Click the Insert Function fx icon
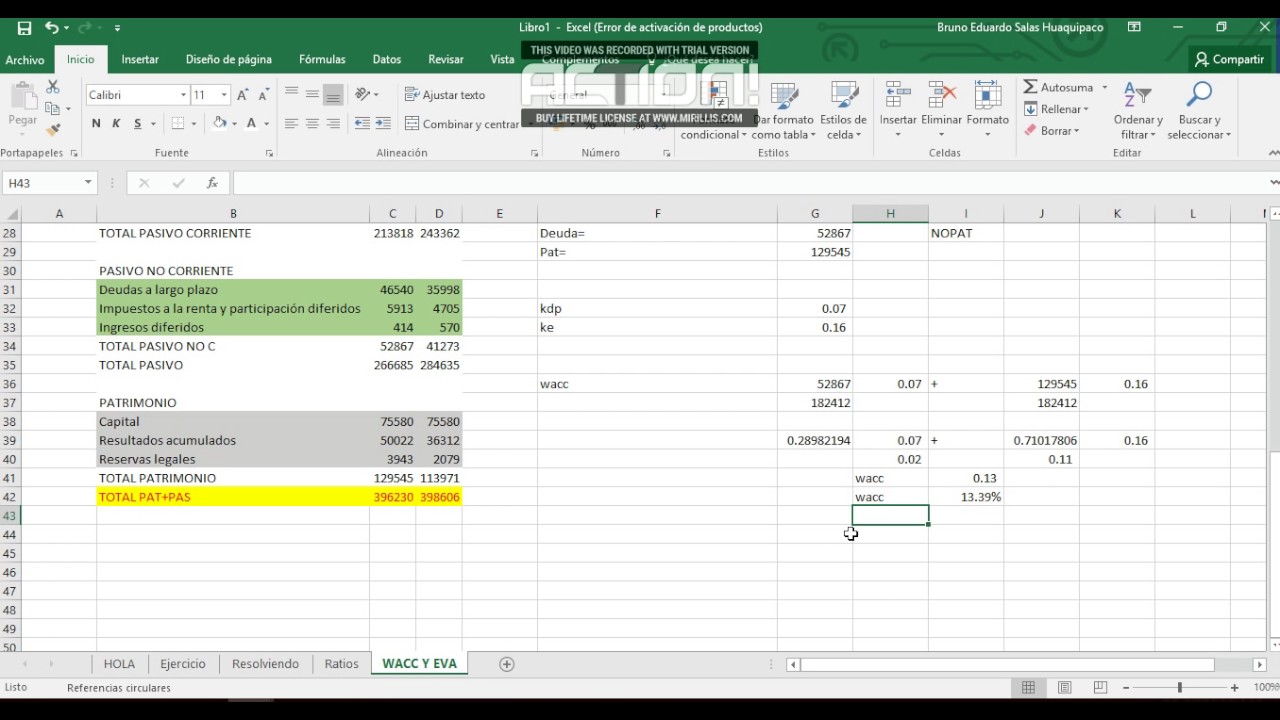 [x=212, y=183]
